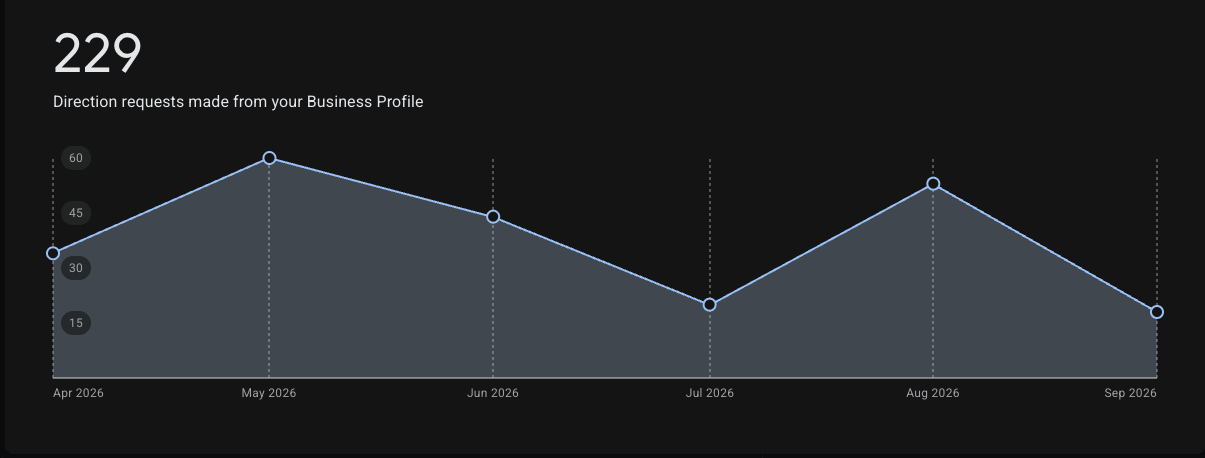Click the Sep 2026 axis label

[x=1131, y=393]
